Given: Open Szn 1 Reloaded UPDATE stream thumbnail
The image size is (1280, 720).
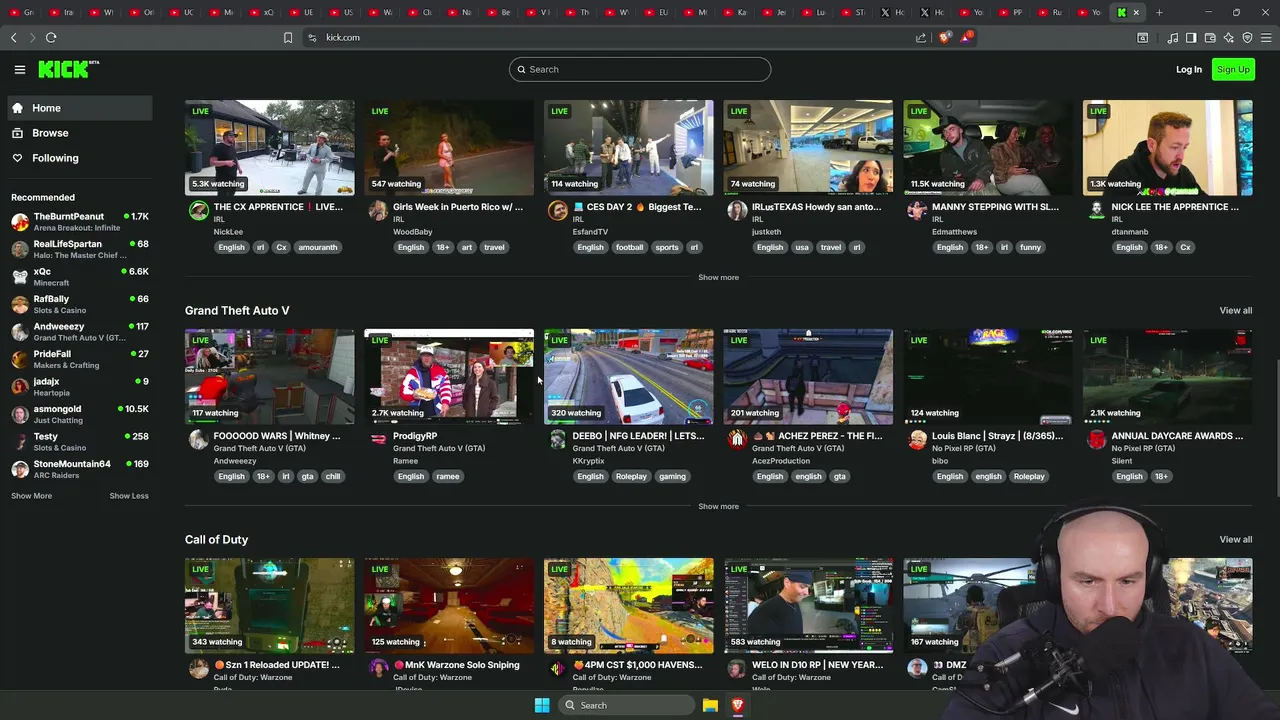Looking at the screenshot, I should (x=269, y=606).
